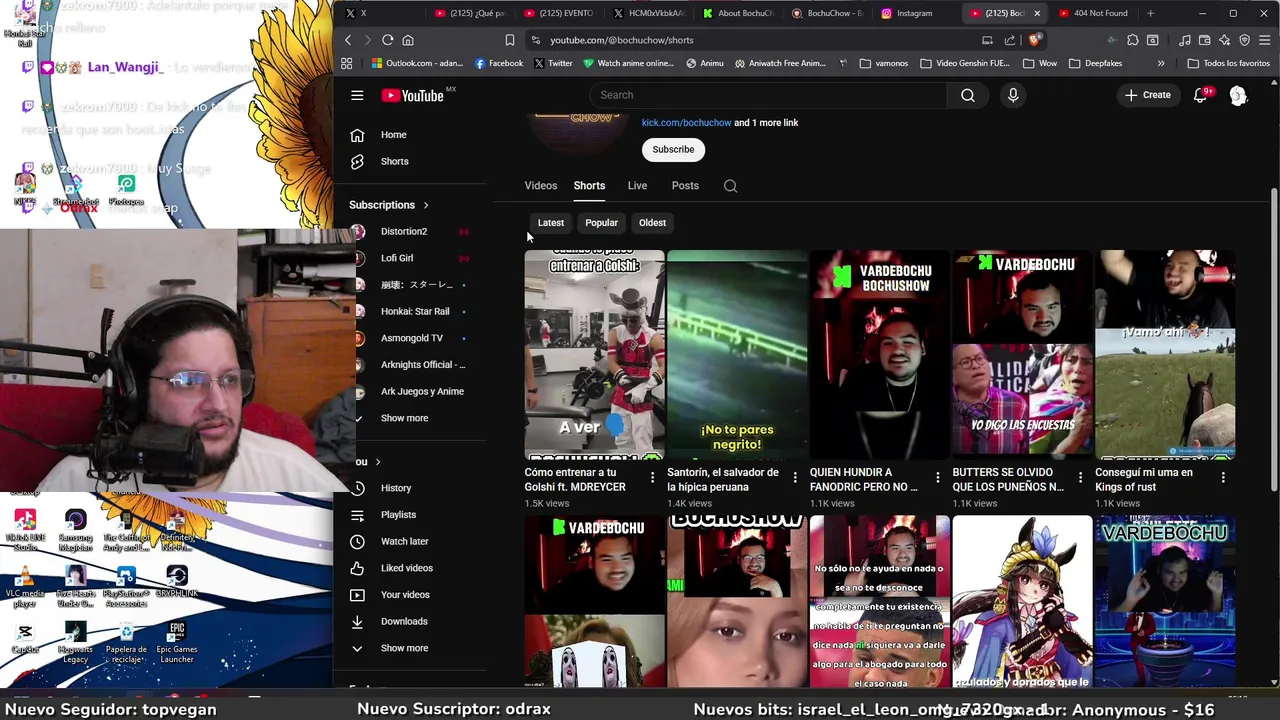1280x720 pixels.
Task: Open Asmongold TV subscription
Action: pyautogui.click(x=411, y=338)
